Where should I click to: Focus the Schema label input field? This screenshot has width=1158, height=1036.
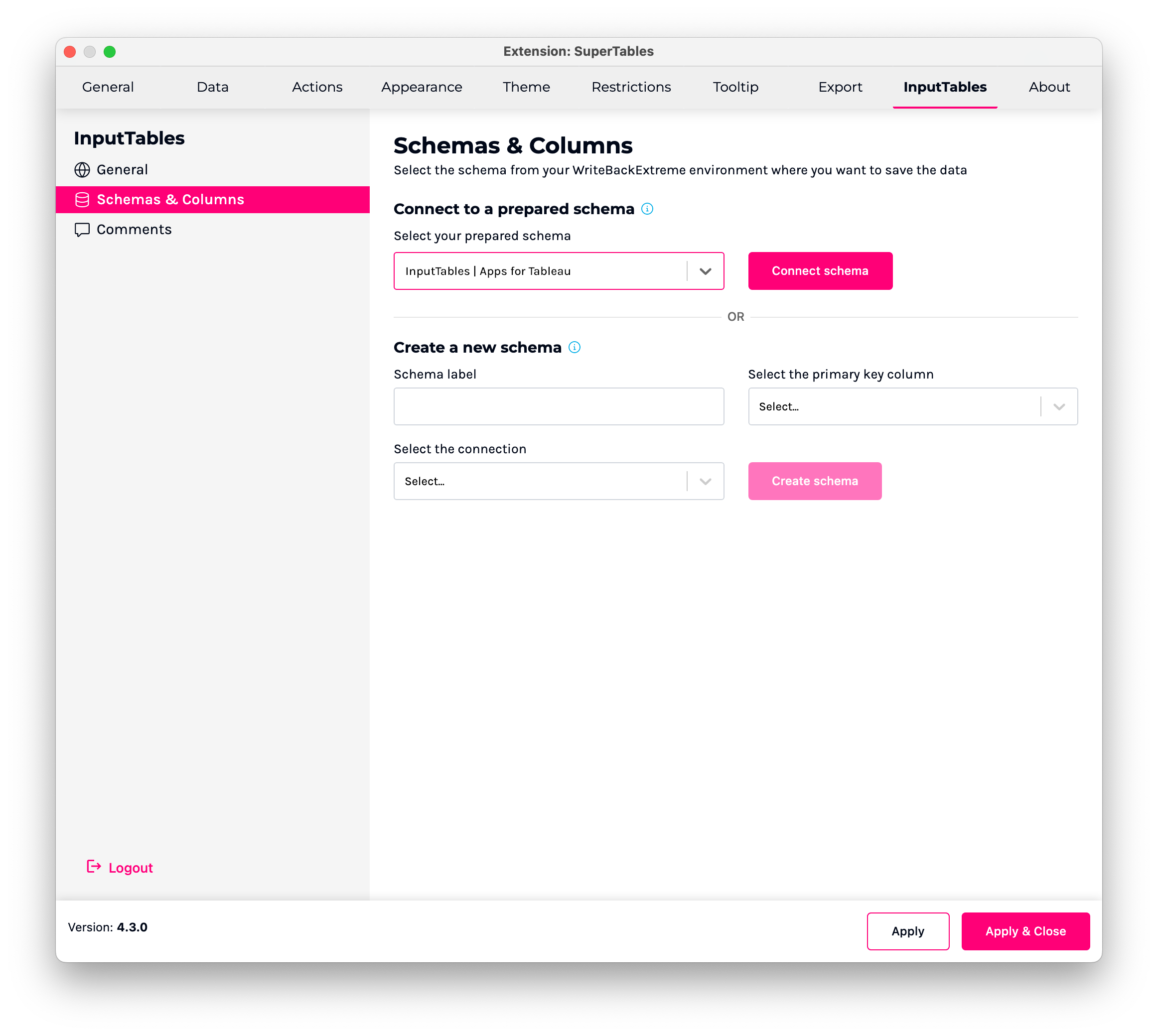pyautogui.click(x=558, y=406)
